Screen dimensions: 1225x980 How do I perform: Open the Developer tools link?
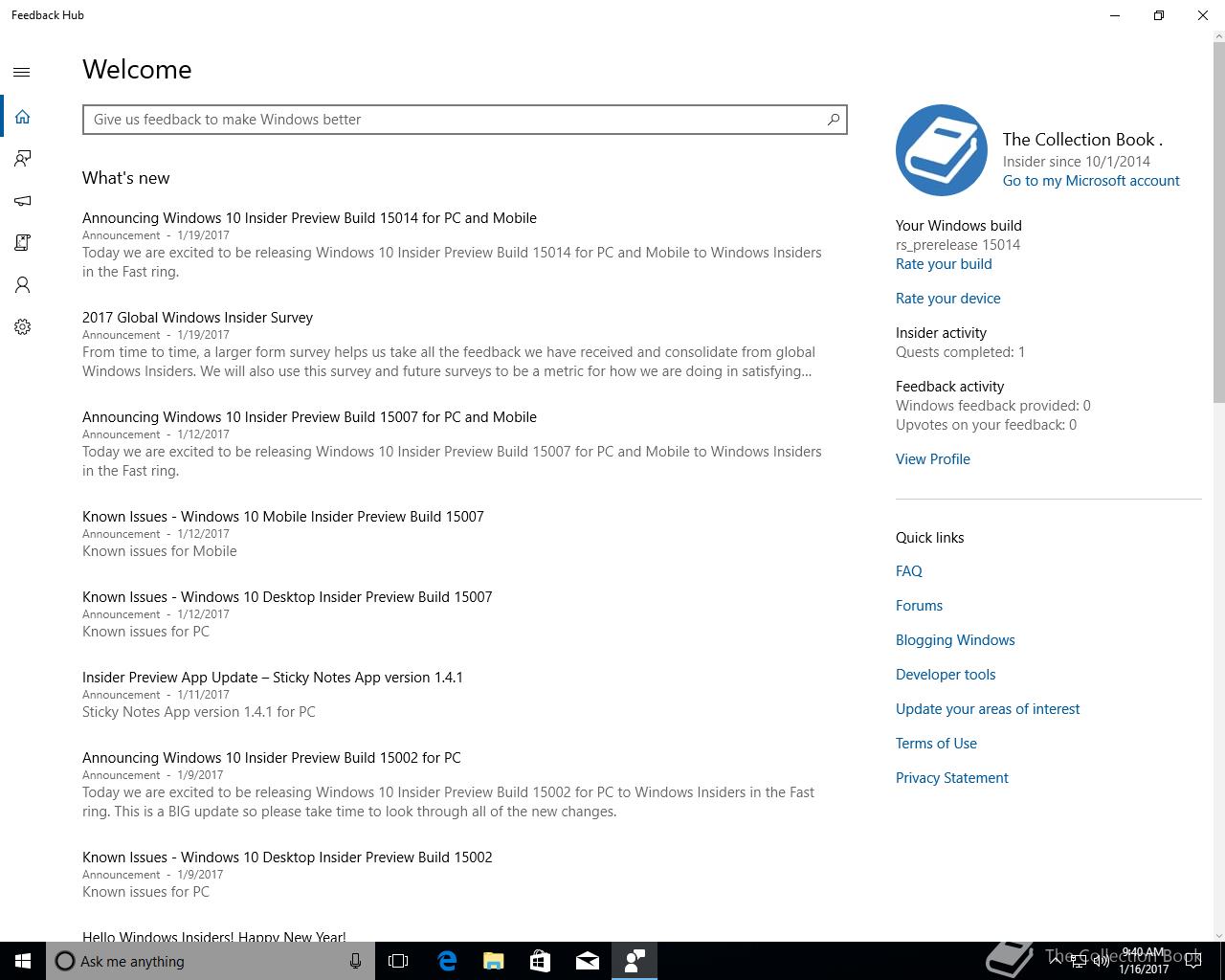[946, 675]
